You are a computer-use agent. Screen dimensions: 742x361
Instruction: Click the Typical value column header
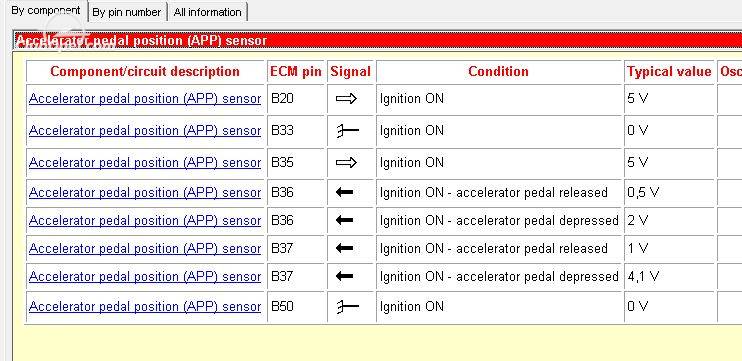click(x=669, y=71)
